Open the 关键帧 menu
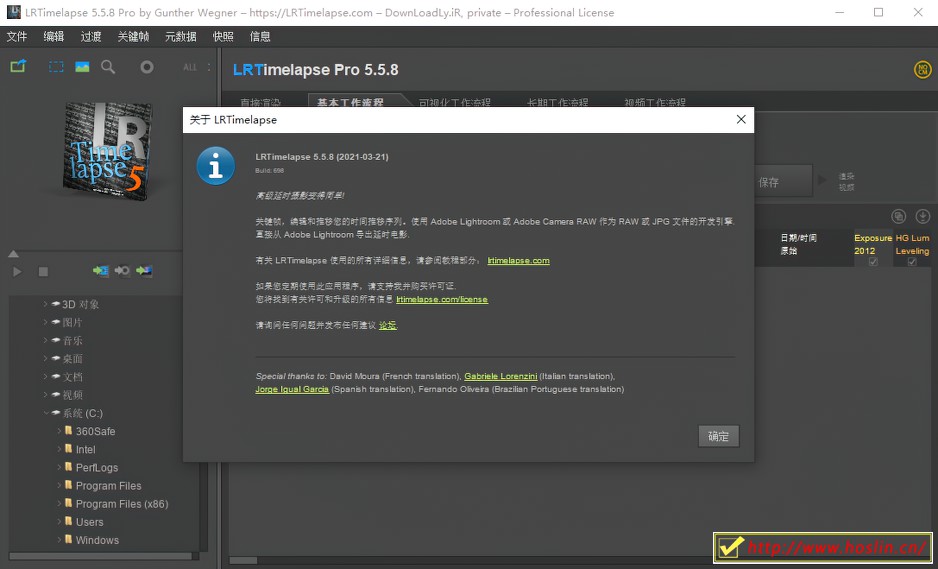Viewport: 938px width, 569px height. coord(133,36)
